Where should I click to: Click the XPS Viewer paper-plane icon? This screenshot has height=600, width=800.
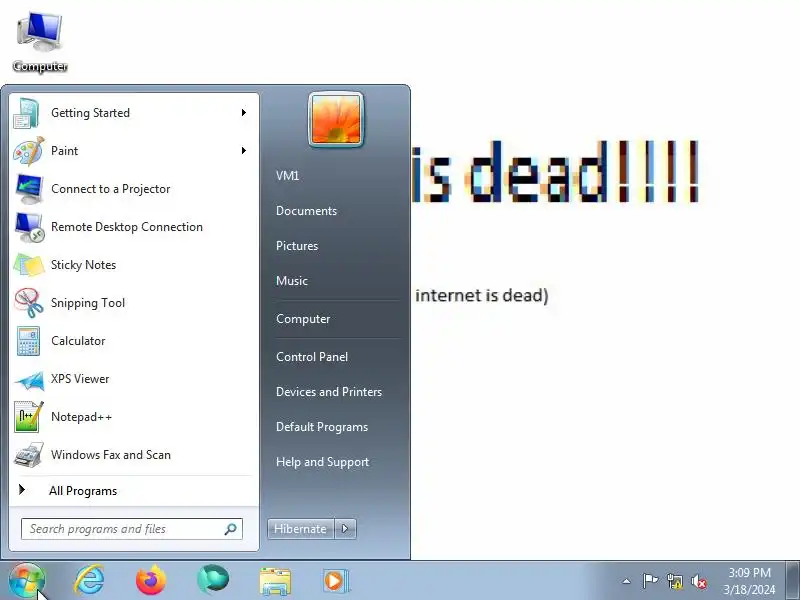click(29, 379)
